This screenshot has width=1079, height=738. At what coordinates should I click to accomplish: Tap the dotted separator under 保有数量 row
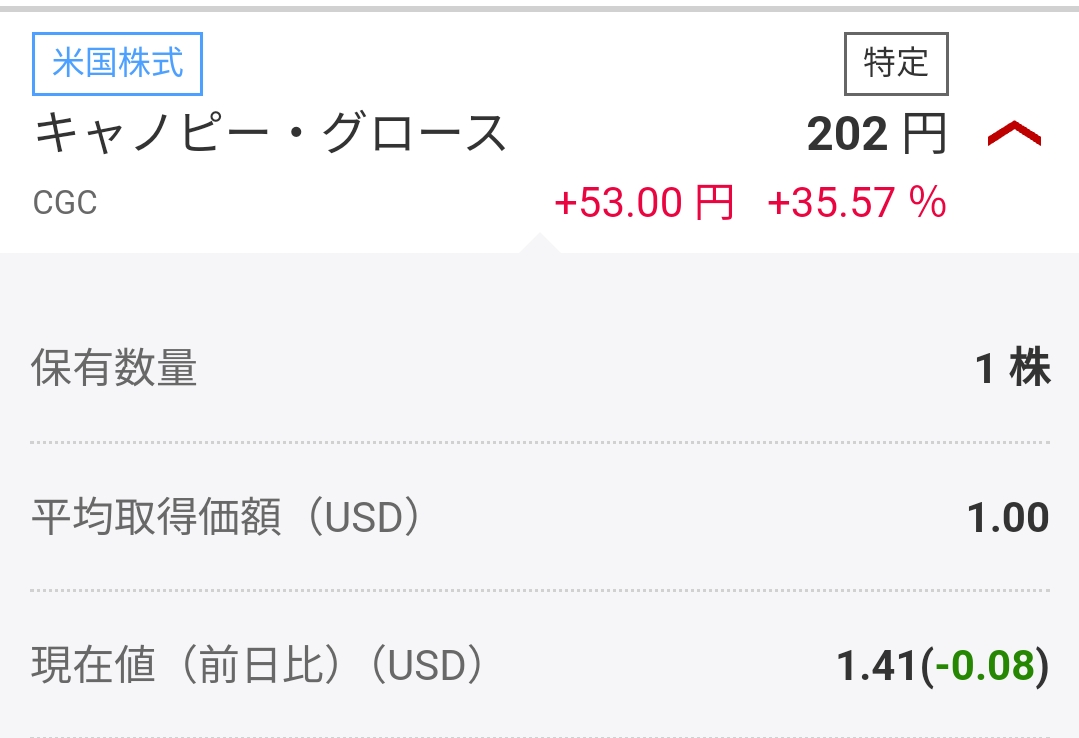coord(539,442)
